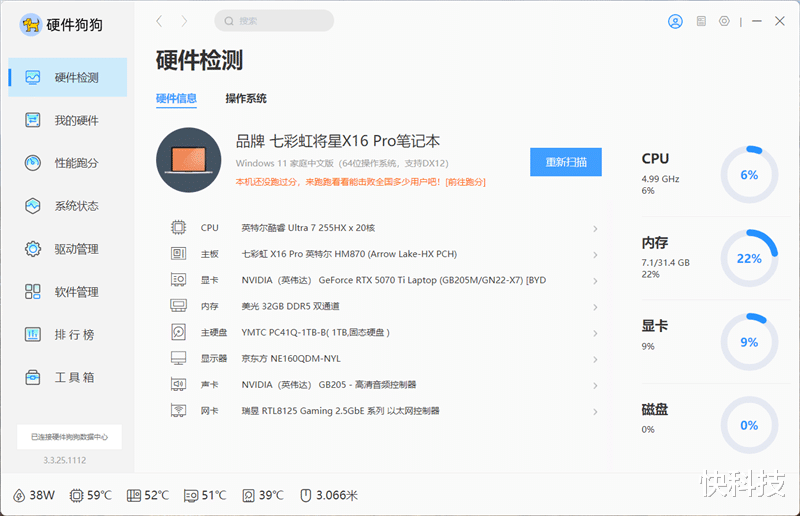The width and height of the screenshot is (800, 516).
Task: Click the 3.066米 mouse distance icon
Action: click(x=306, y=496)
